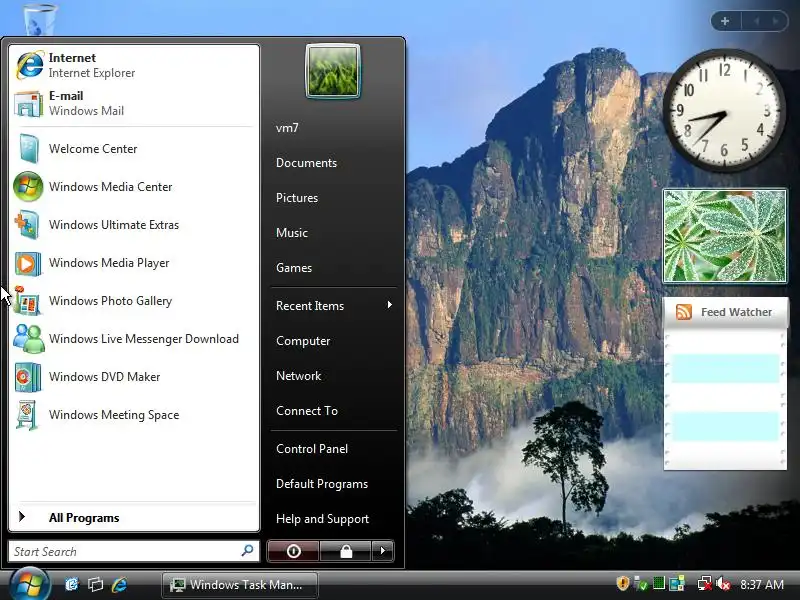Image resolution: width=800 pixels, height=600 pixels.
Task: Open the Games folder
Action: (294, 267)
